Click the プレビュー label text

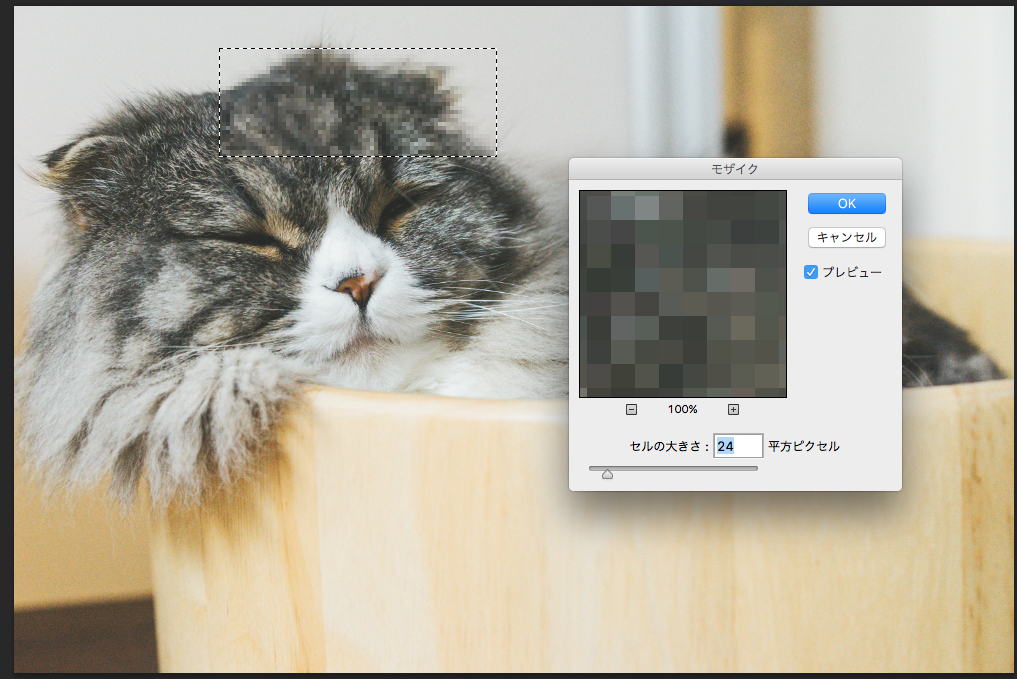coord(852,272)
